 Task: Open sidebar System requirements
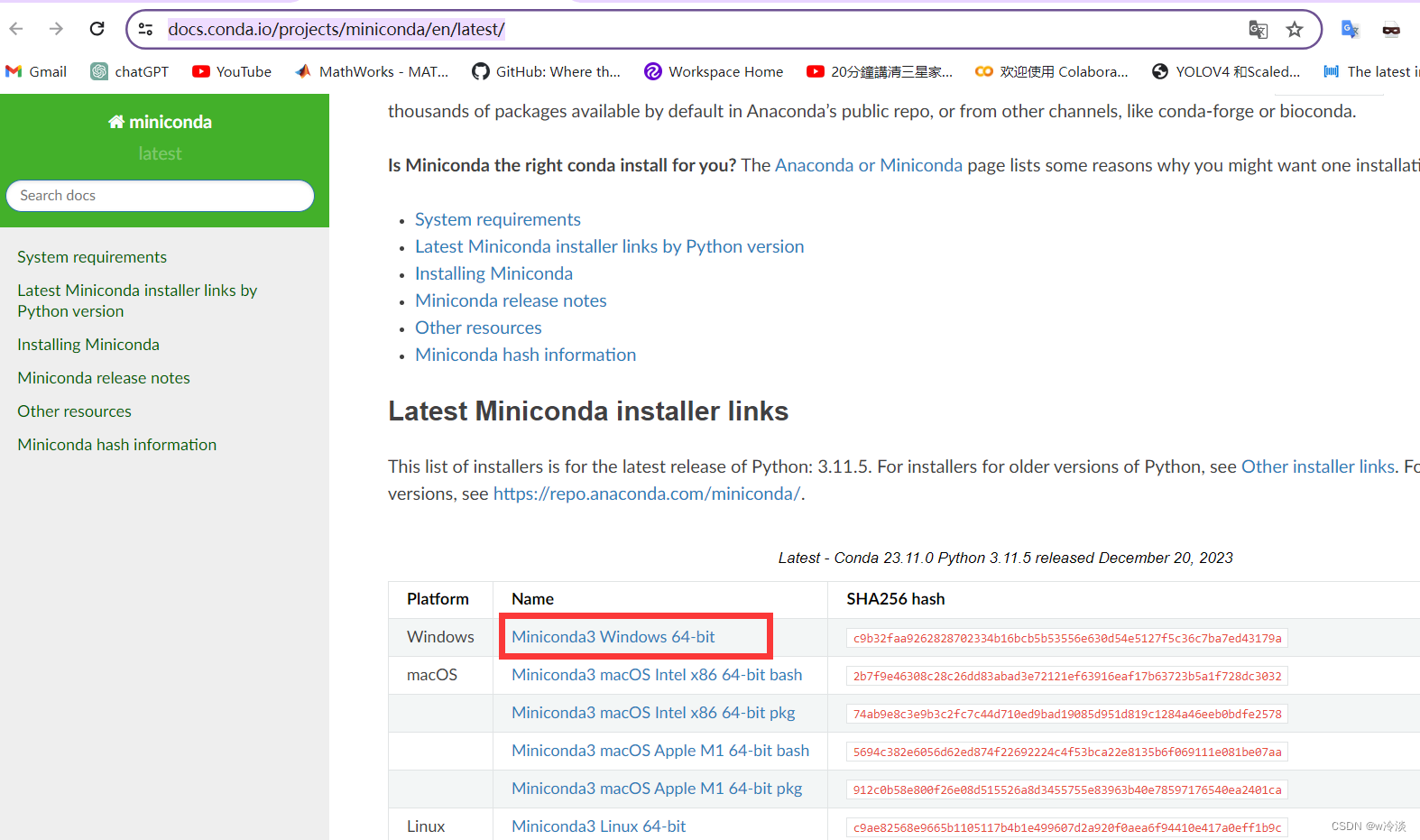[x=92, y=257]
